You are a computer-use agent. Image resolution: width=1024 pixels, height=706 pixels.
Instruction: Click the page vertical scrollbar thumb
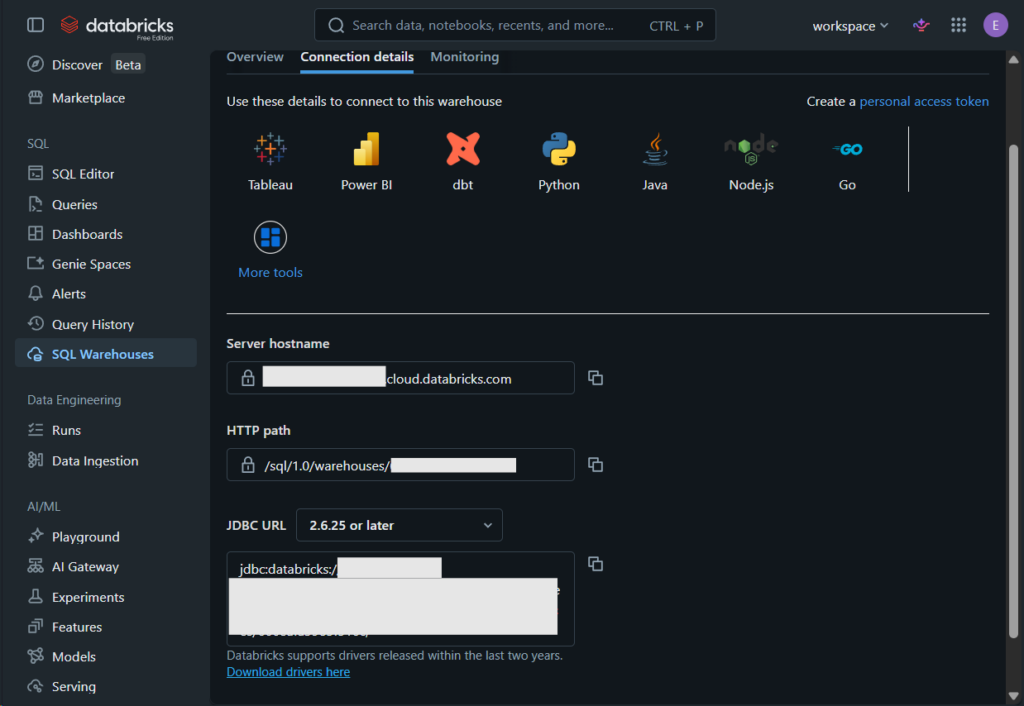coord(1013,391)
